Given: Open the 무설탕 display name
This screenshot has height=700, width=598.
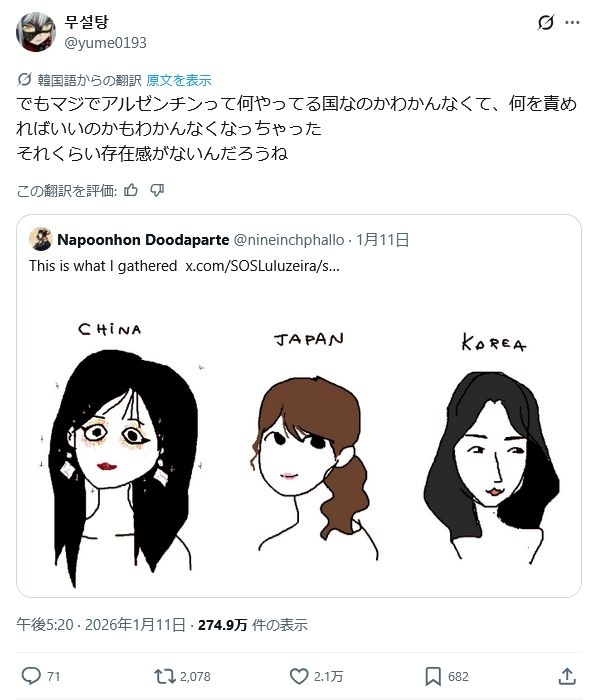Looking at the screenshot, I should coord(86,22).
